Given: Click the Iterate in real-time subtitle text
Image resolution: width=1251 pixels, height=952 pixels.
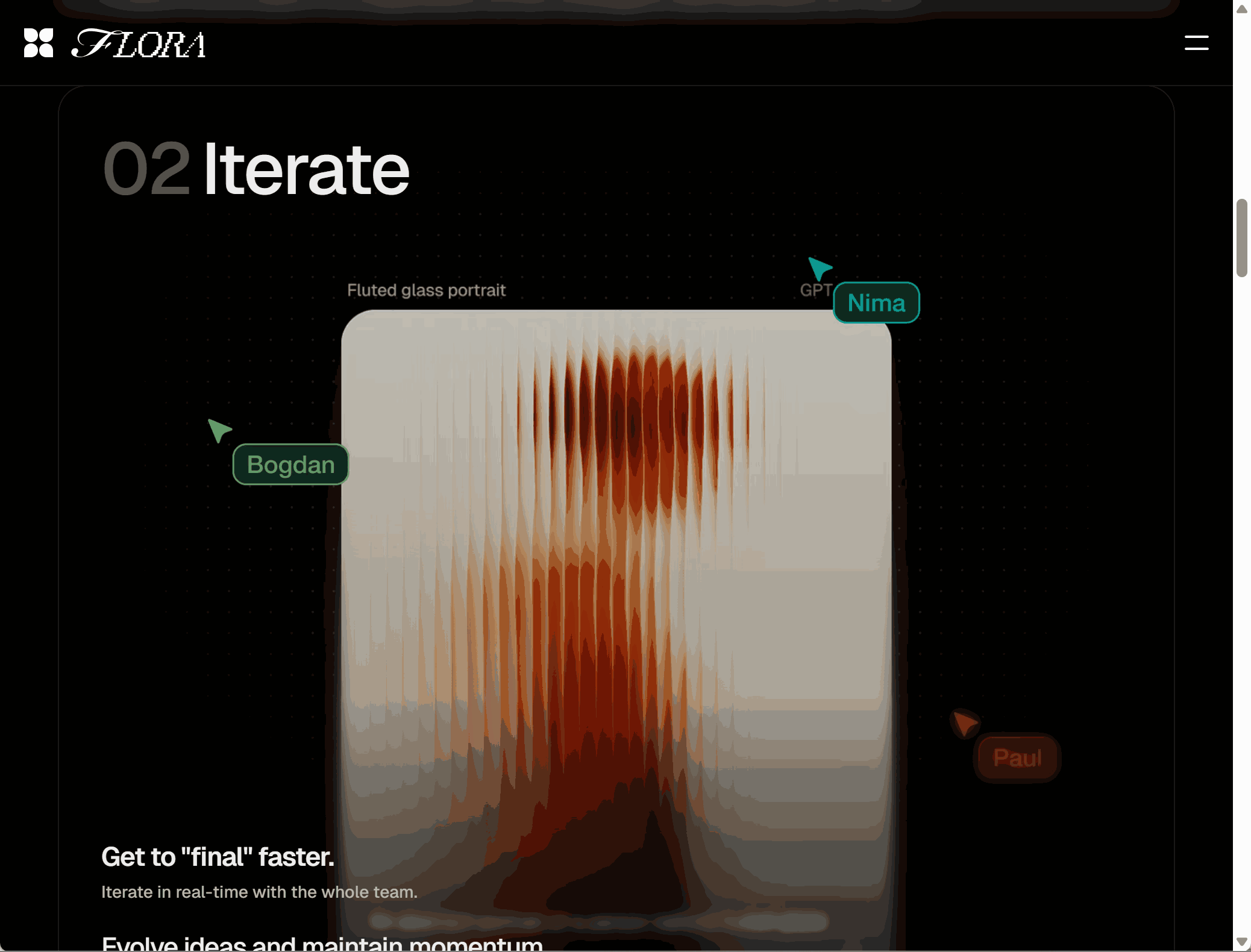Looking at the screenshot, I should tap(259, 892).
